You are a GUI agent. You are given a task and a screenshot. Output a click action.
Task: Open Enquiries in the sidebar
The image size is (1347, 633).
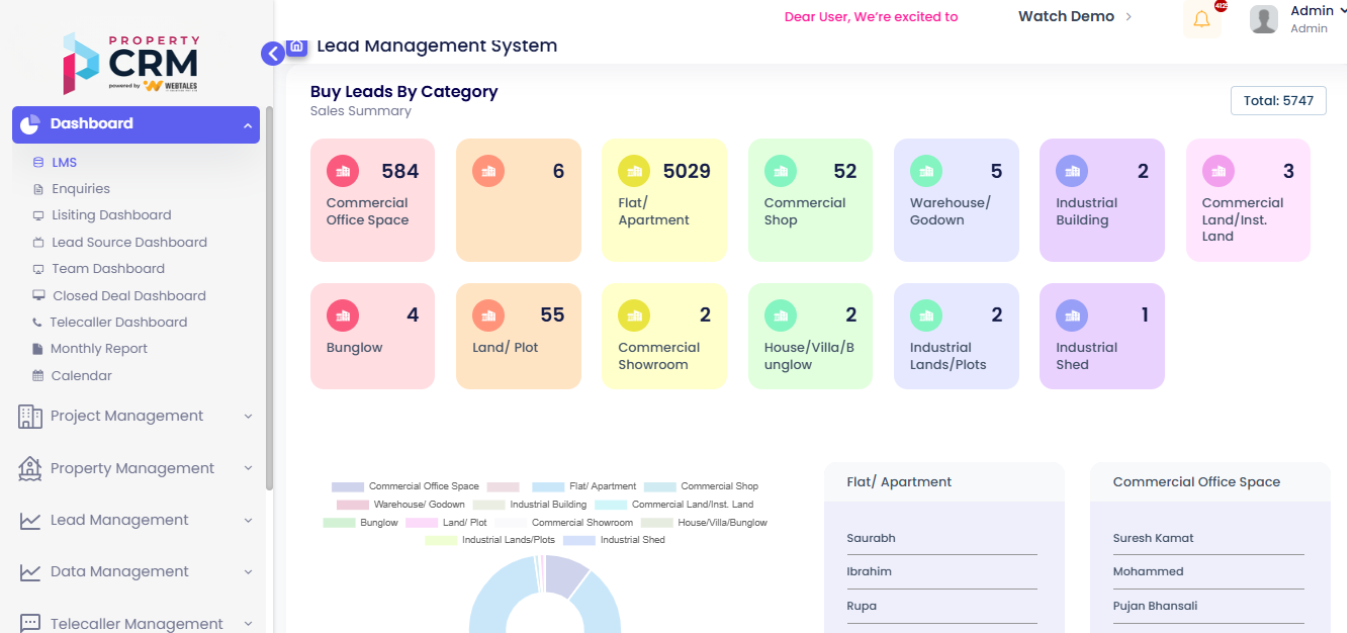click(80, 189)
